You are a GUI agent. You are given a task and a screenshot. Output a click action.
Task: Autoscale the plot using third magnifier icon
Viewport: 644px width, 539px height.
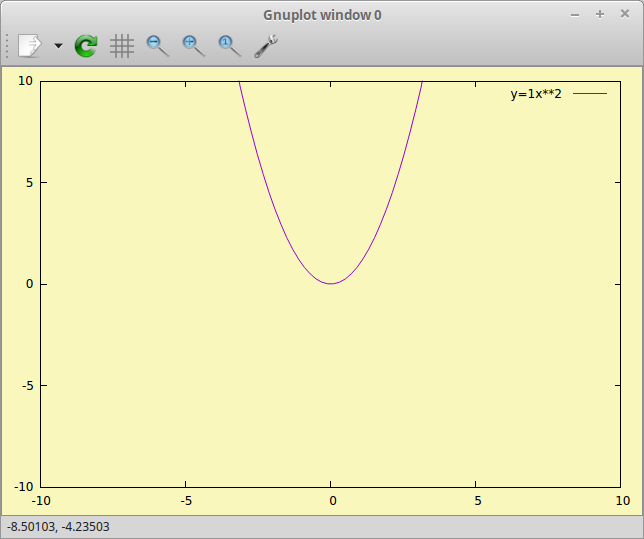pos(229,45)
